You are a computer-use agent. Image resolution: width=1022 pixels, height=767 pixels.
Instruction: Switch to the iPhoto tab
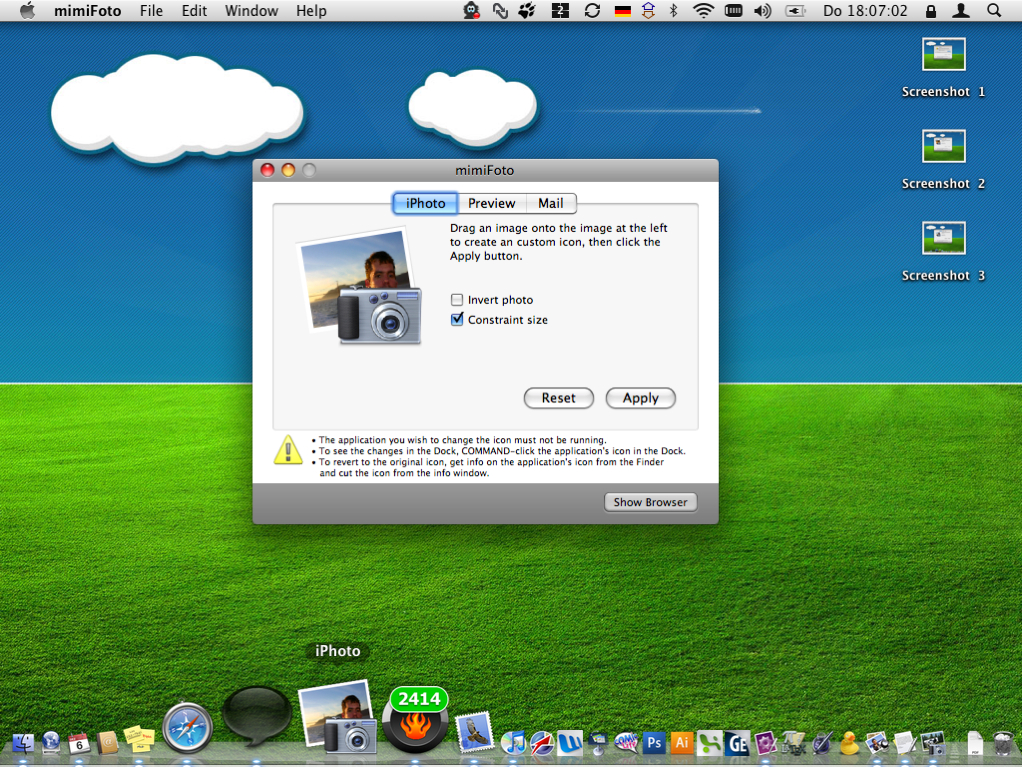426,203
